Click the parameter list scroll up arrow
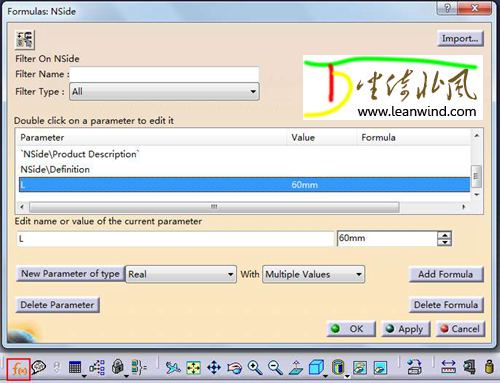This screenshot has width=500, height=383. tap(476, 136)
